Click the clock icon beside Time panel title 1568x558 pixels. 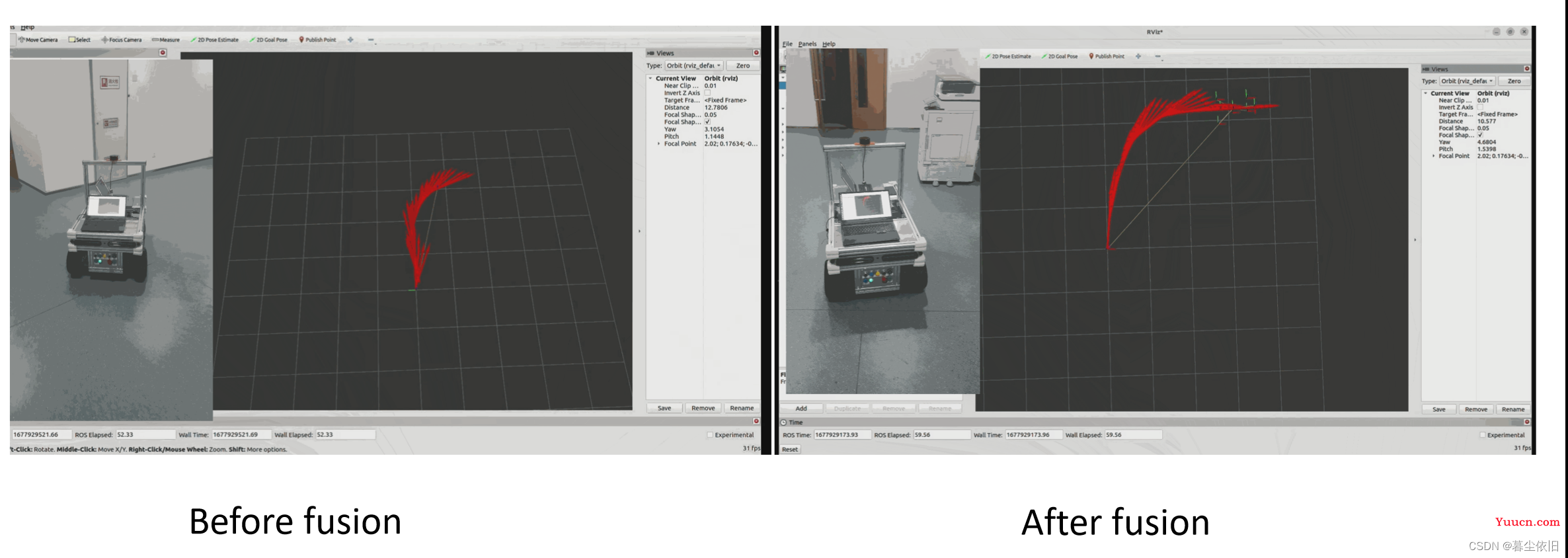[784, 422]
